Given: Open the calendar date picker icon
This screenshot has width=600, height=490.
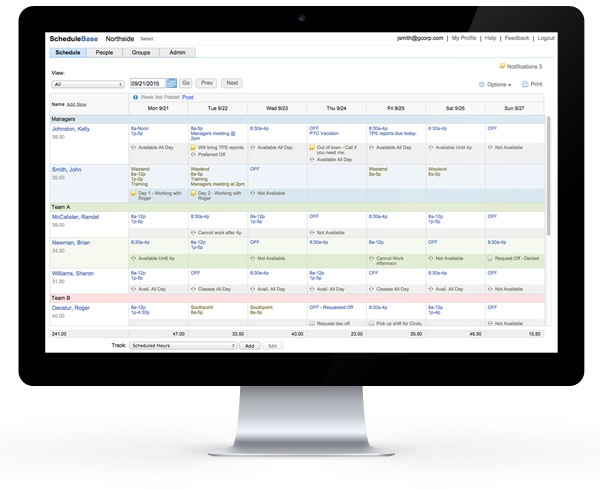Looking at the screenshot, I should 171,83.
